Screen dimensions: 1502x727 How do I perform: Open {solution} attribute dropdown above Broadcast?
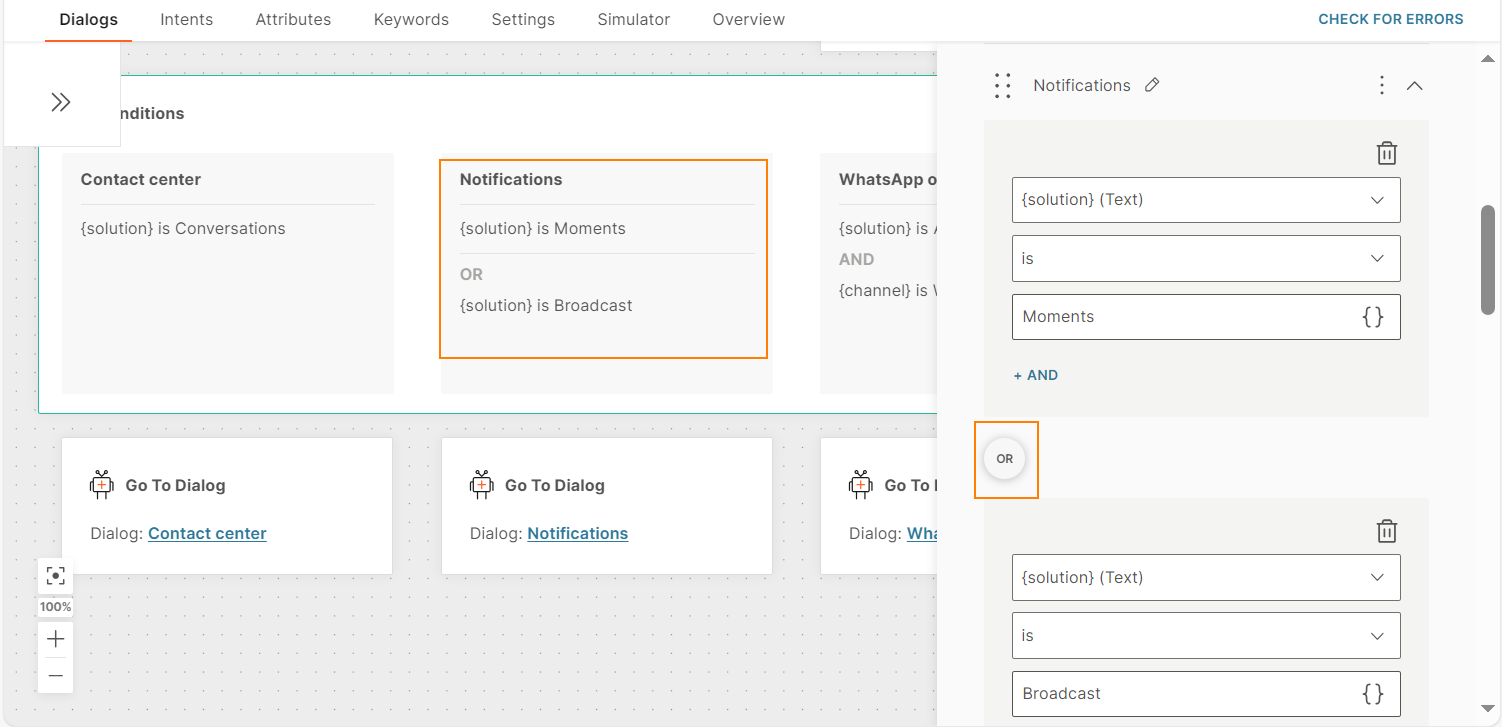1206,577
